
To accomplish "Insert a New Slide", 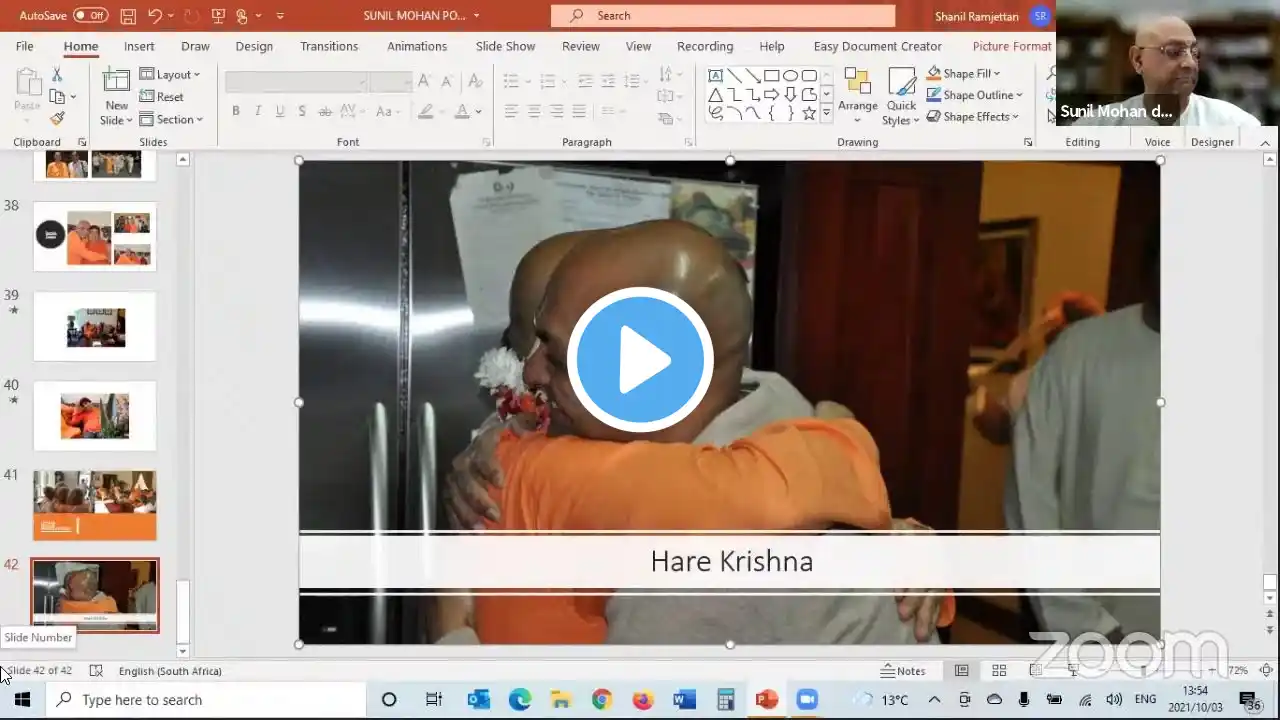I will (x=116, y=96).
